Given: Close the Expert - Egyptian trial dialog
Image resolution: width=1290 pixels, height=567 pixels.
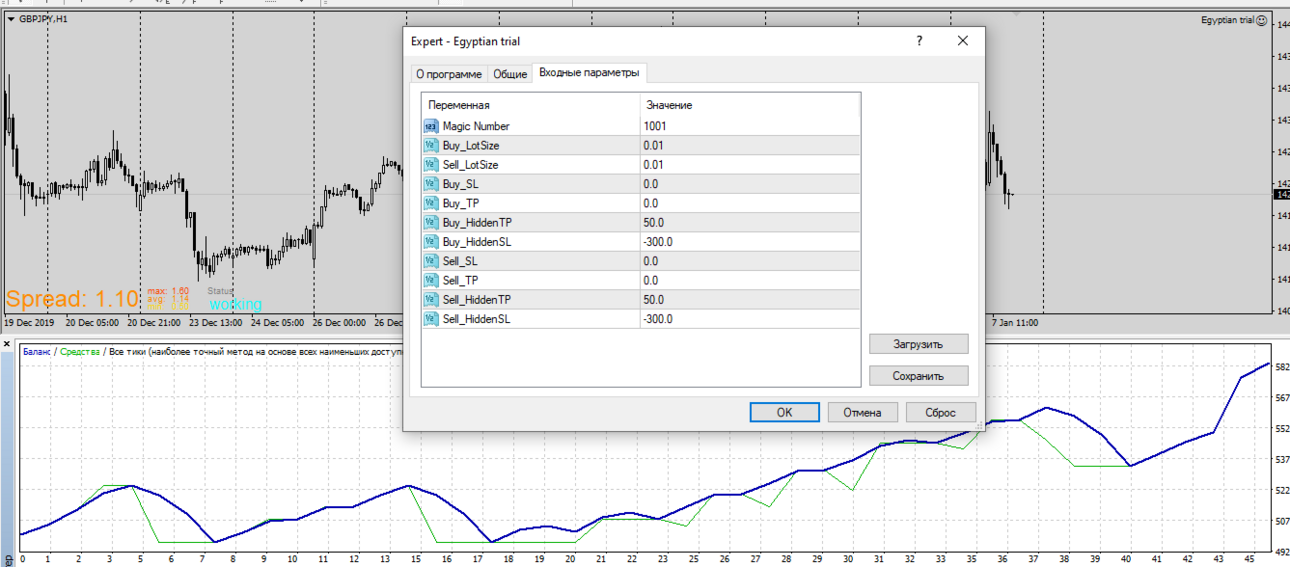Looking at the screenshot, I should (x=963, y=41).
